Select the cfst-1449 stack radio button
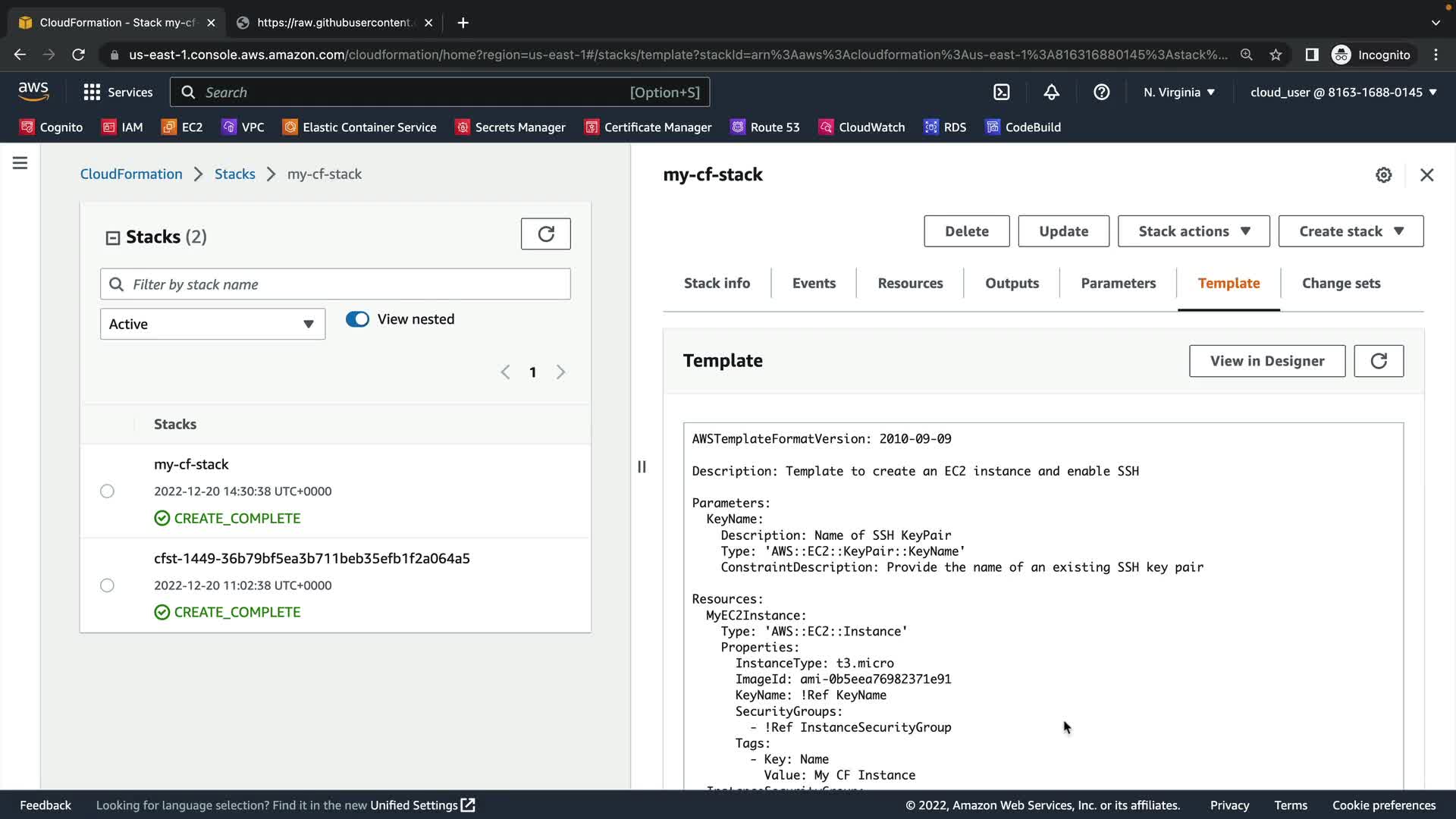The height and width of the screenshot is (819, 1456). click(x=107, y=585)
